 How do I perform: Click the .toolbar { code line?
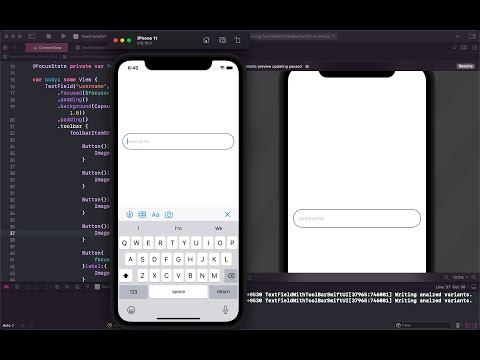click(x=73, y=126)
